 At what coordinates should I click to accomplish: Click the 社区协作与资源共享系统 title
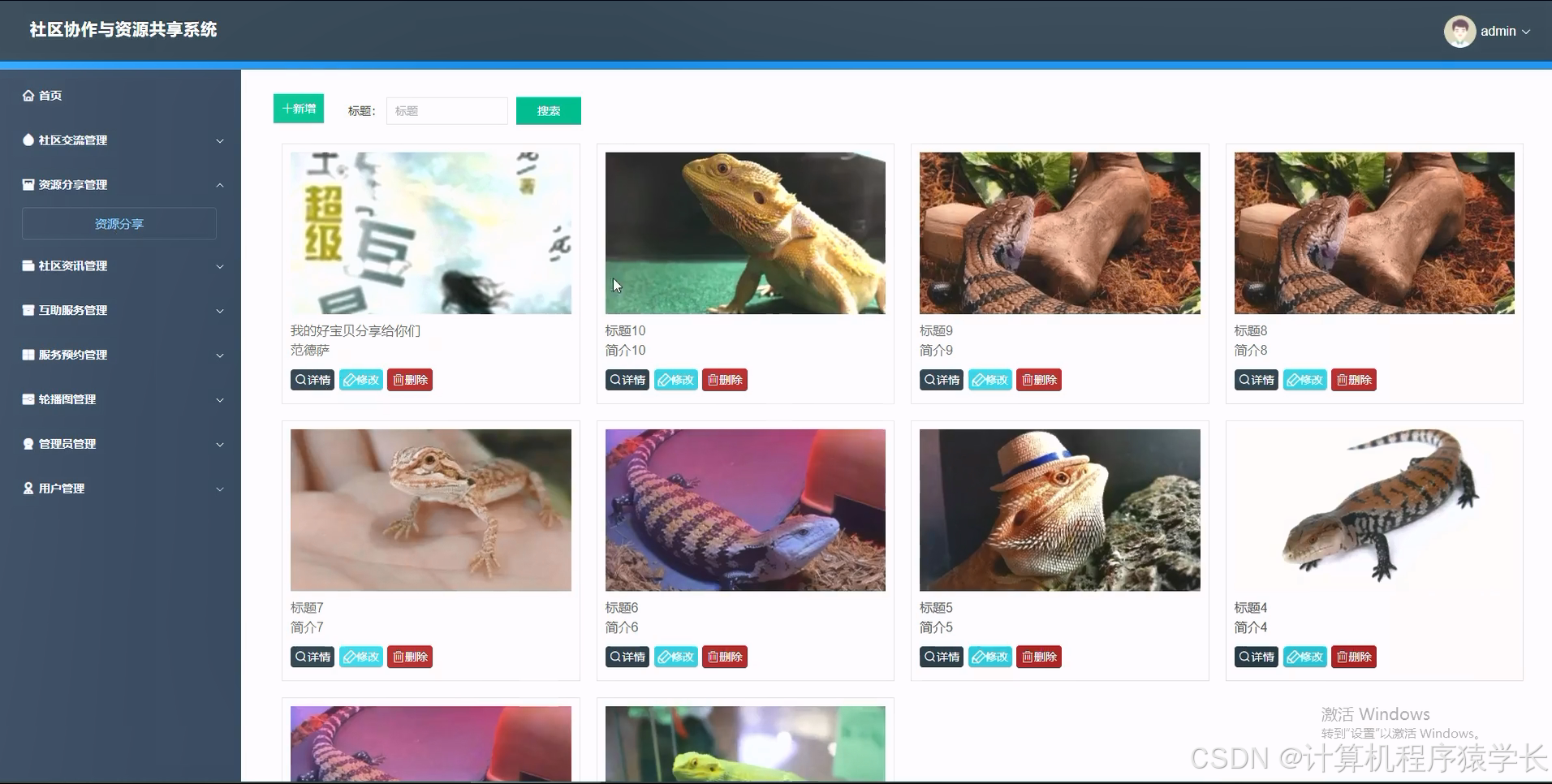(x=123, y=30)
